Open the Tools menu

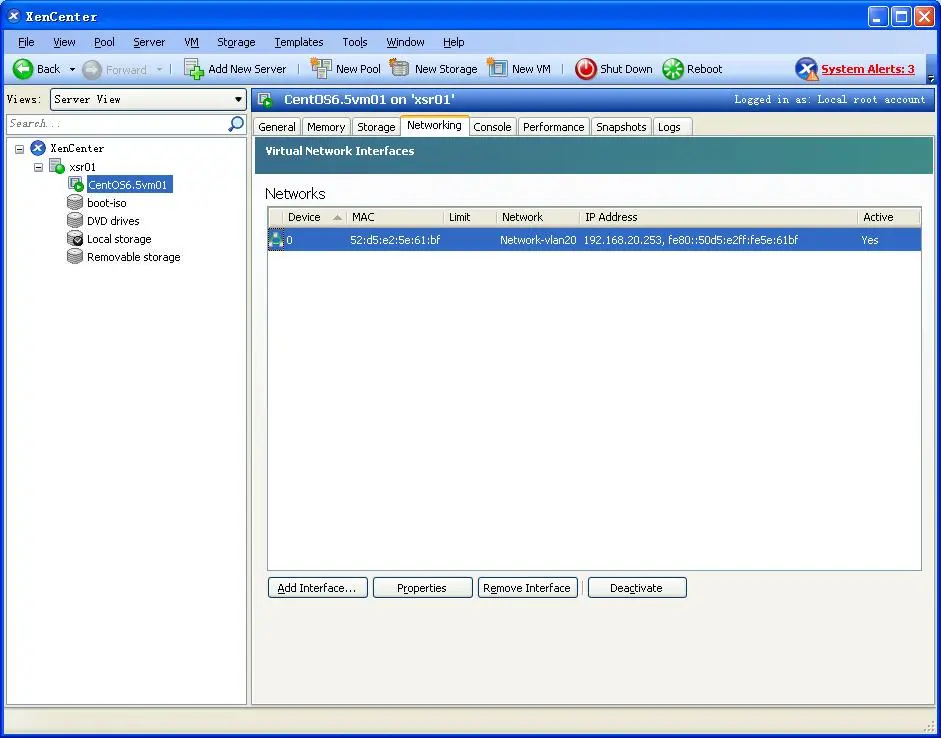[355, 42]
